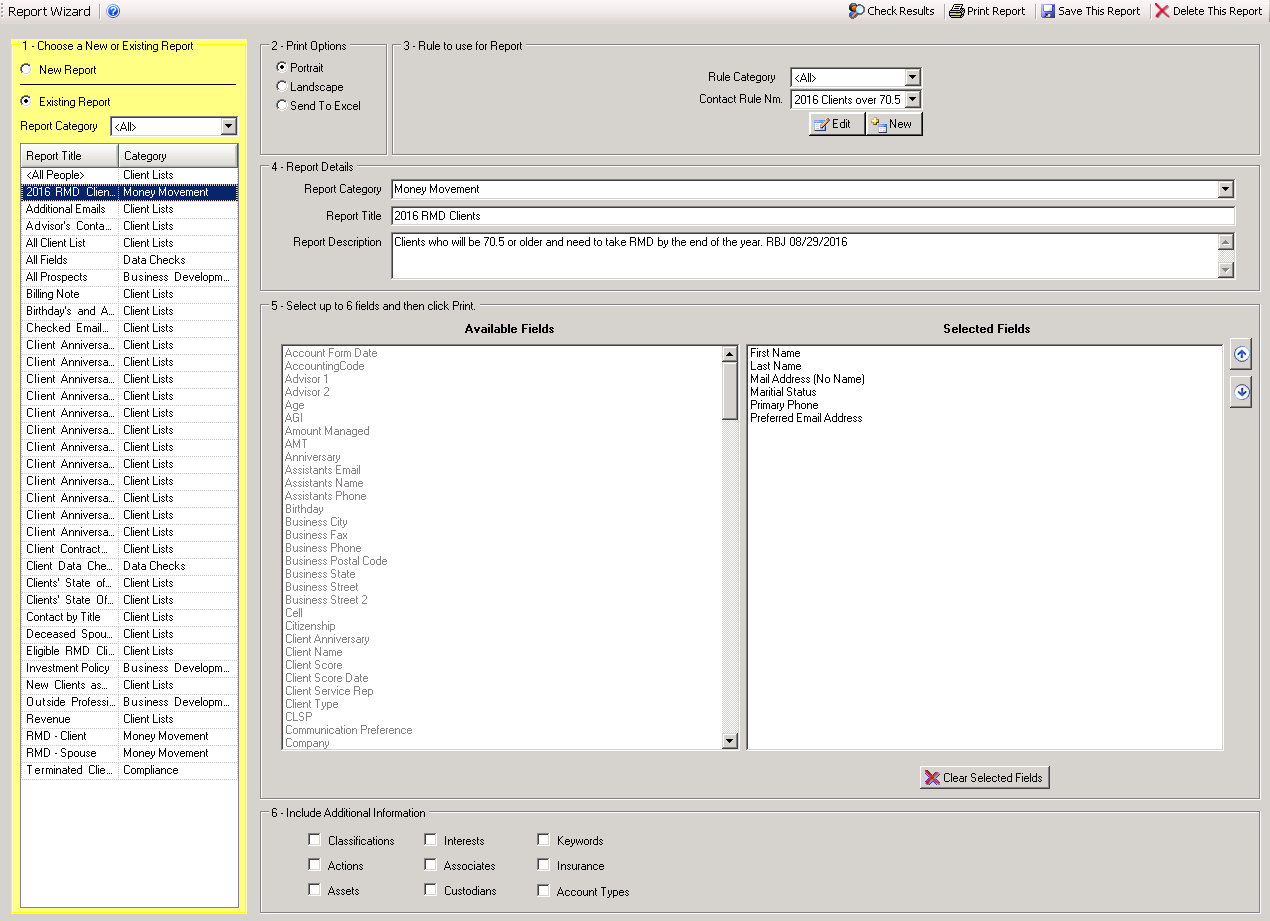Image resolution: width=1270 pixels, height=921 pixels.
Task: Move selected field up with arrow
Action: (1241, 354)
